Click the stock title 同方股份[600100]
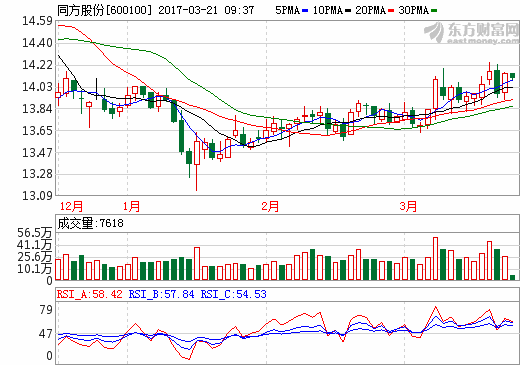520x365 pixels. (104, 10)
